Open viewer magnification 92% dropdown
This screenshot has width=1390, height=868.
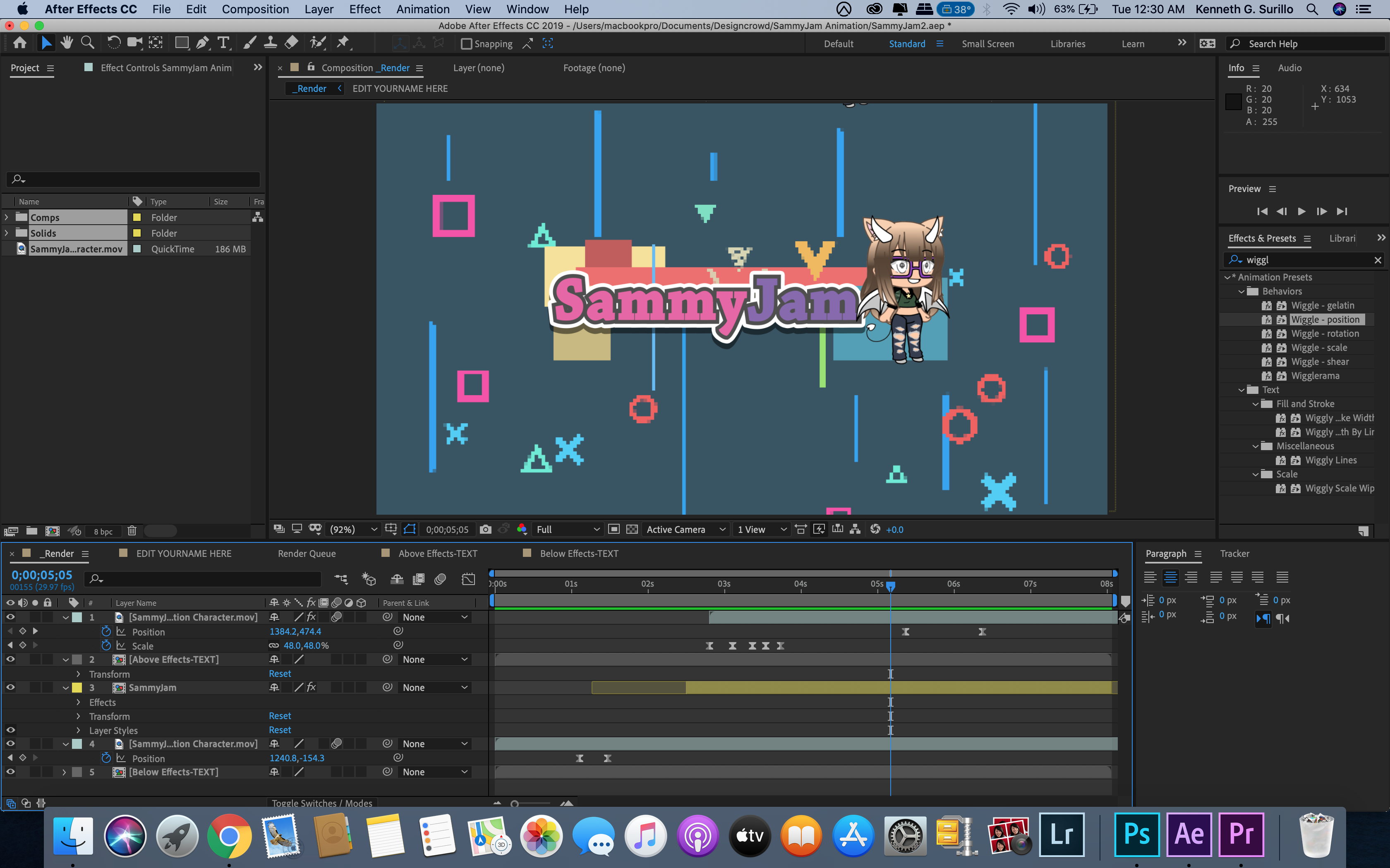pyautogui.click(x=353, y=529)
